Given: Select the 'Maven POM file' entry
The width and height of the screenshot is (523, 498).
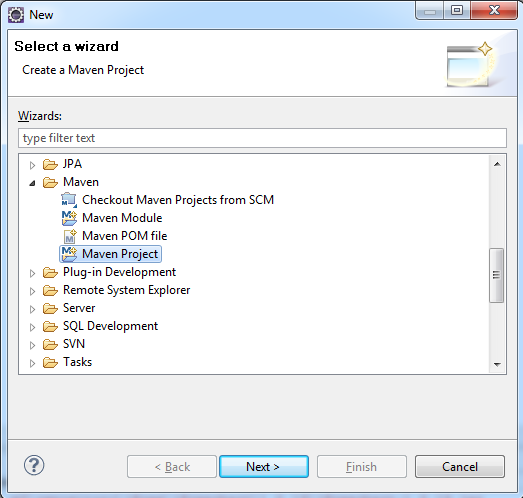Looking at the screenshot, I should (124, 236).
